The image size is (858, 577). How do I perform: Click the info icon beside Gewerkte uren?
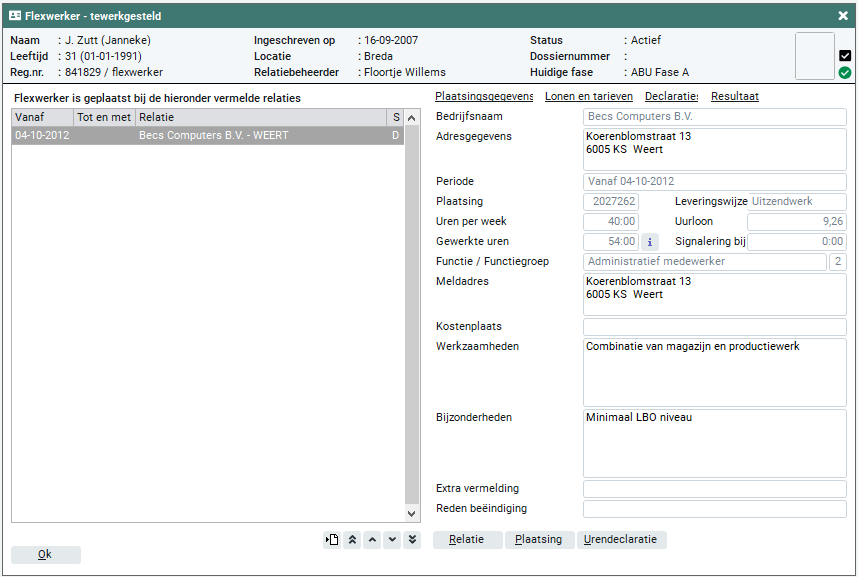[x=649, y=241]
